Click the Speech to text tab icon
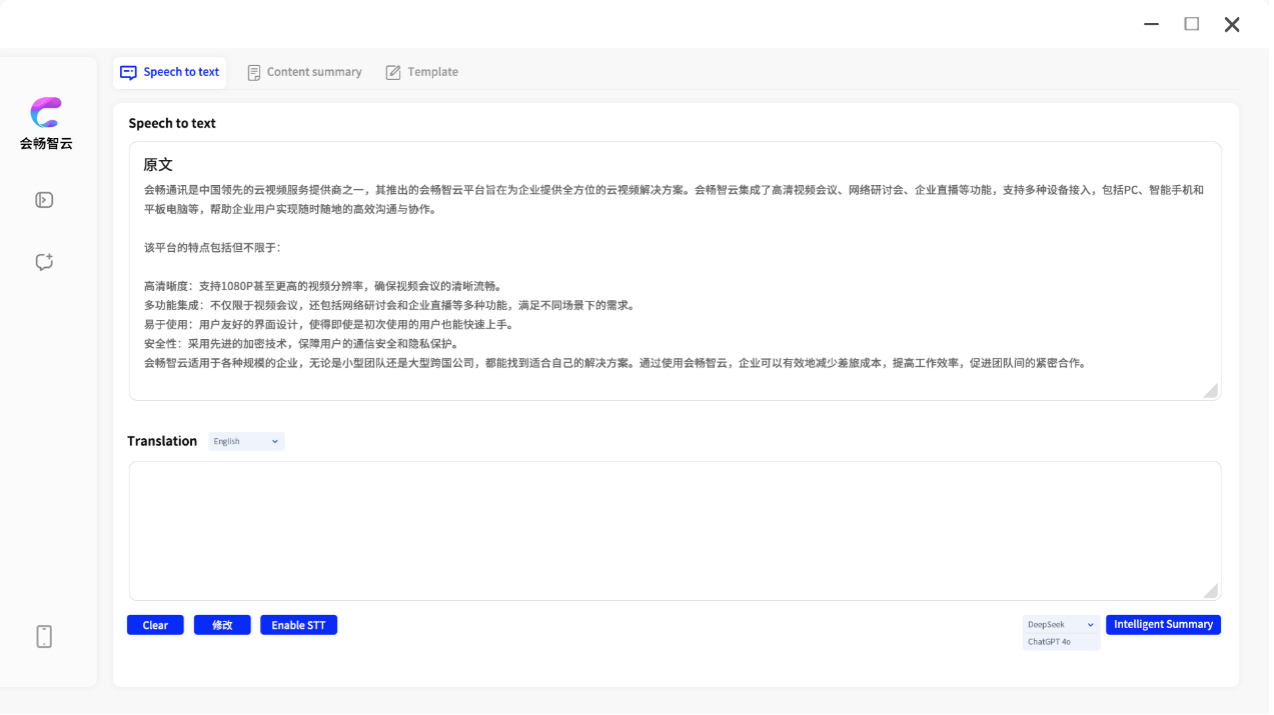Screen dimensions: 1274x715 128,72
